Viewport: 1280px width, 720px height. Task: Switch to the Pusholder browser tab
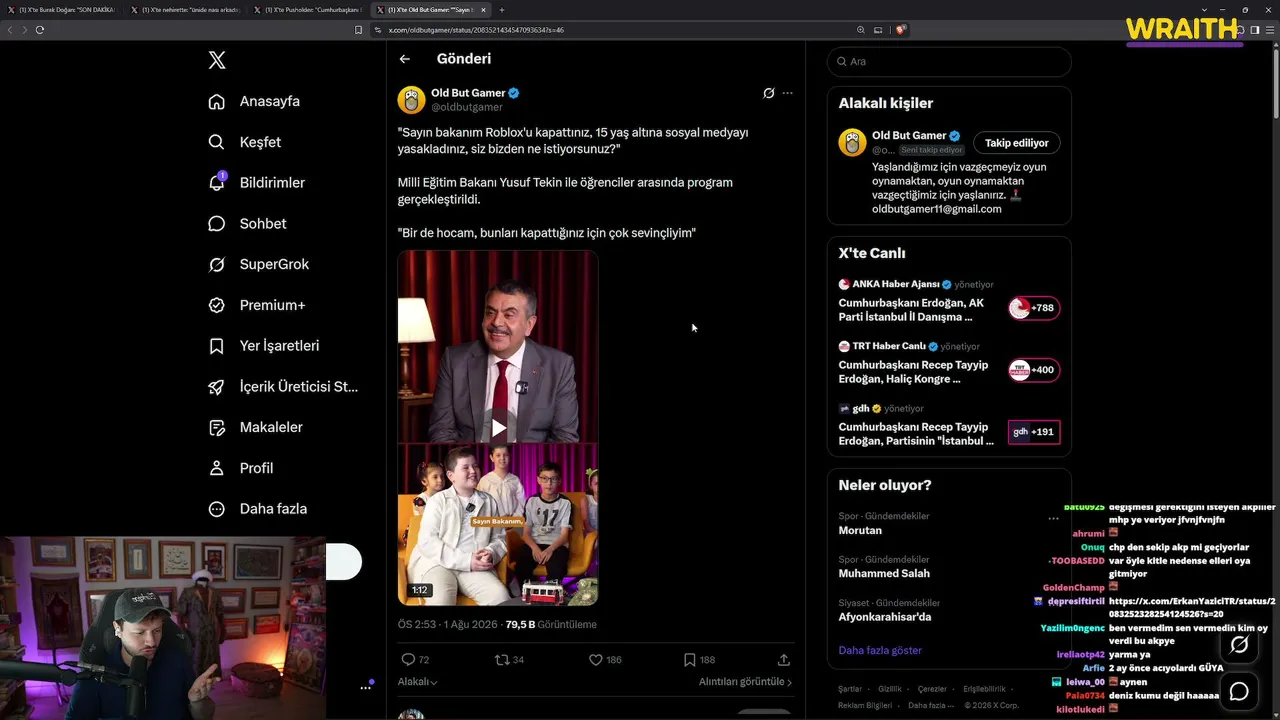click(x=310, y=10)
